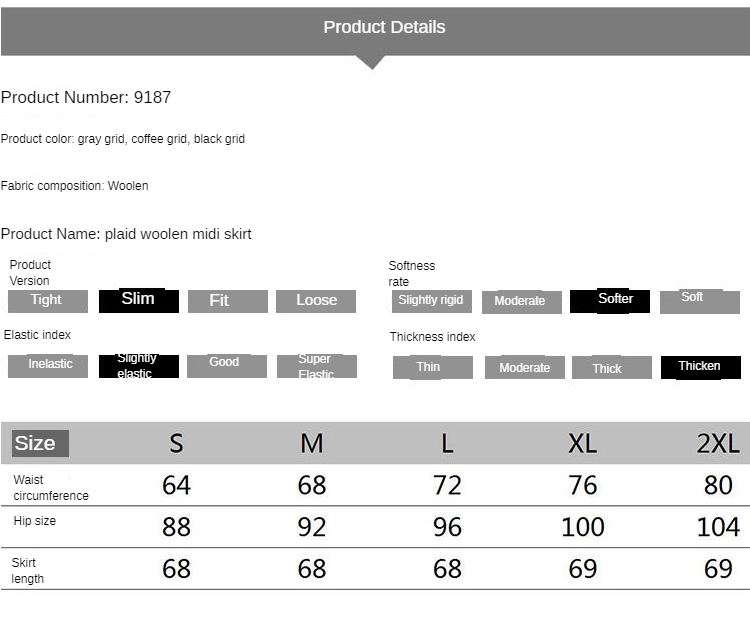This screenshot has width=750, height=641.
Task: Select Slightly rigid softness rate
Action: (431, 301)
